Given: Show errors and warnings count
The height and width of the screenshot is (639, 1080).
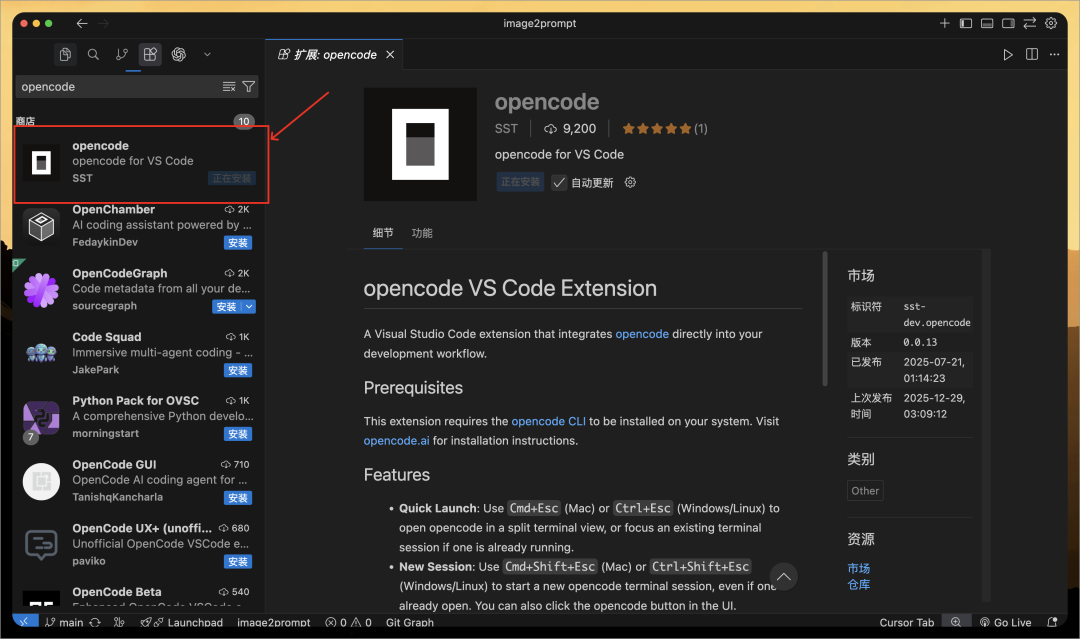Looking at the screenshot, I should pos(349,622).
